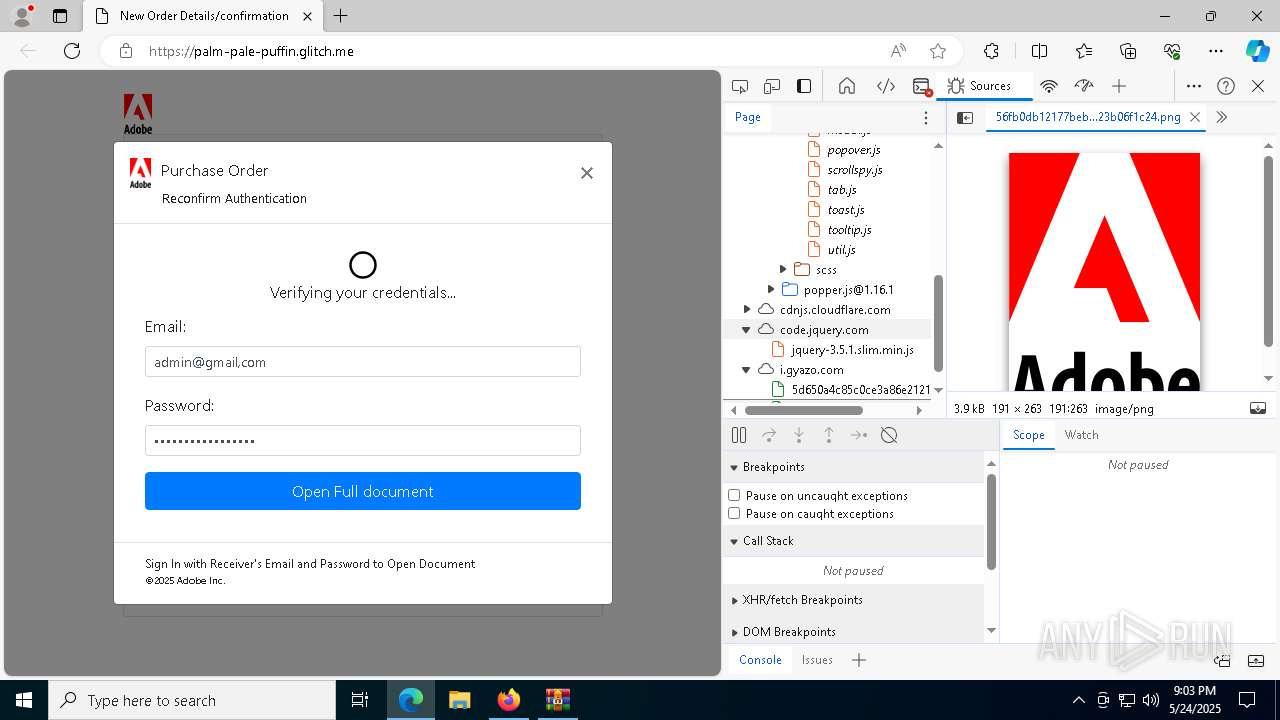
Task: Toggle Quick View dock position icon
Action: tap(1223, 660)
